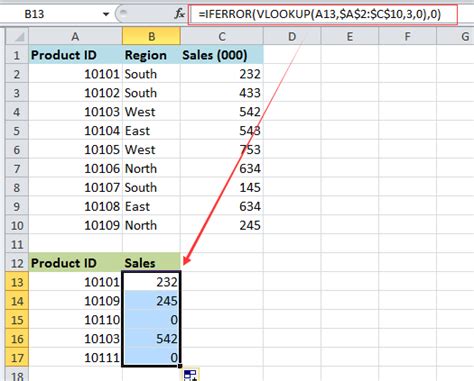
Task: Select lookup ID 10111
Action: [75, 358]
